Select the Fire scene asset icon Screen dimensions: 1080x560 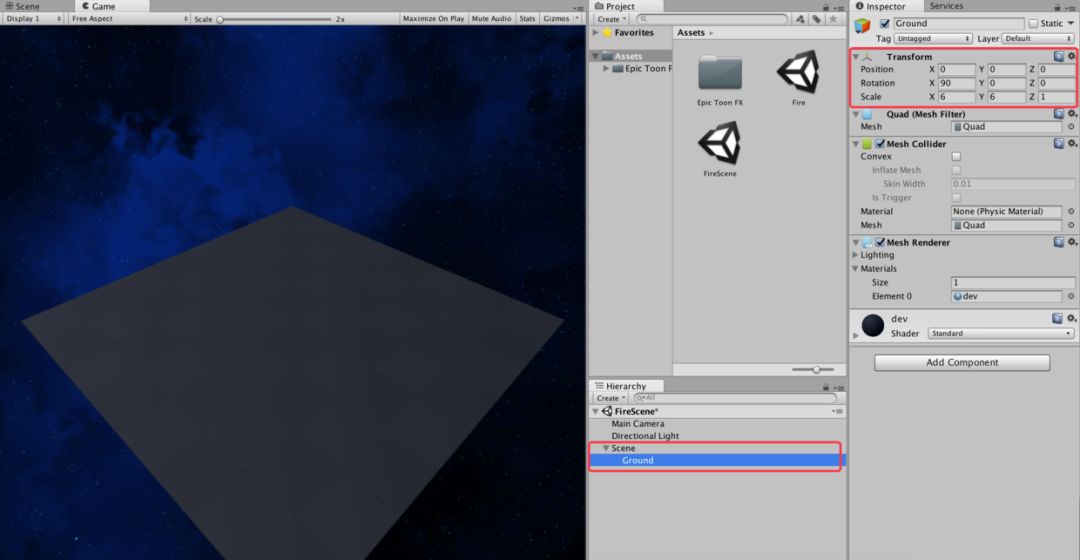click(798, 72)
